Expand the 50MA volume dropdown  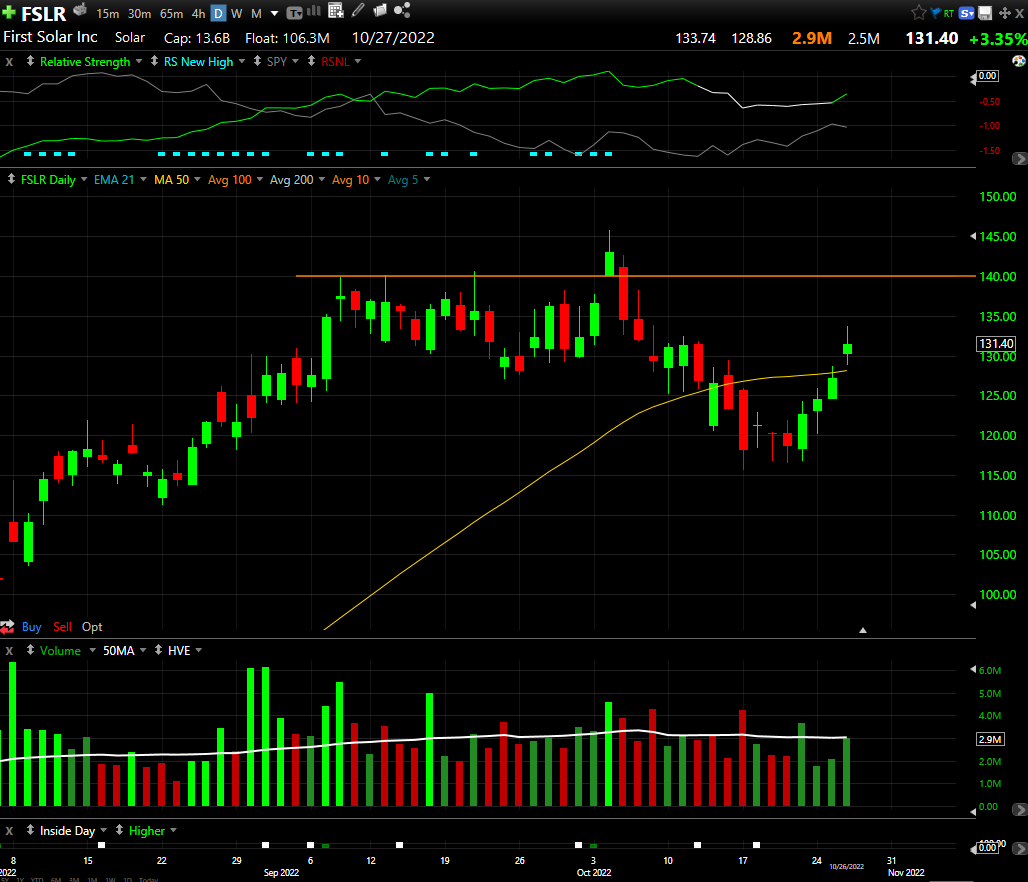point(142,651)
